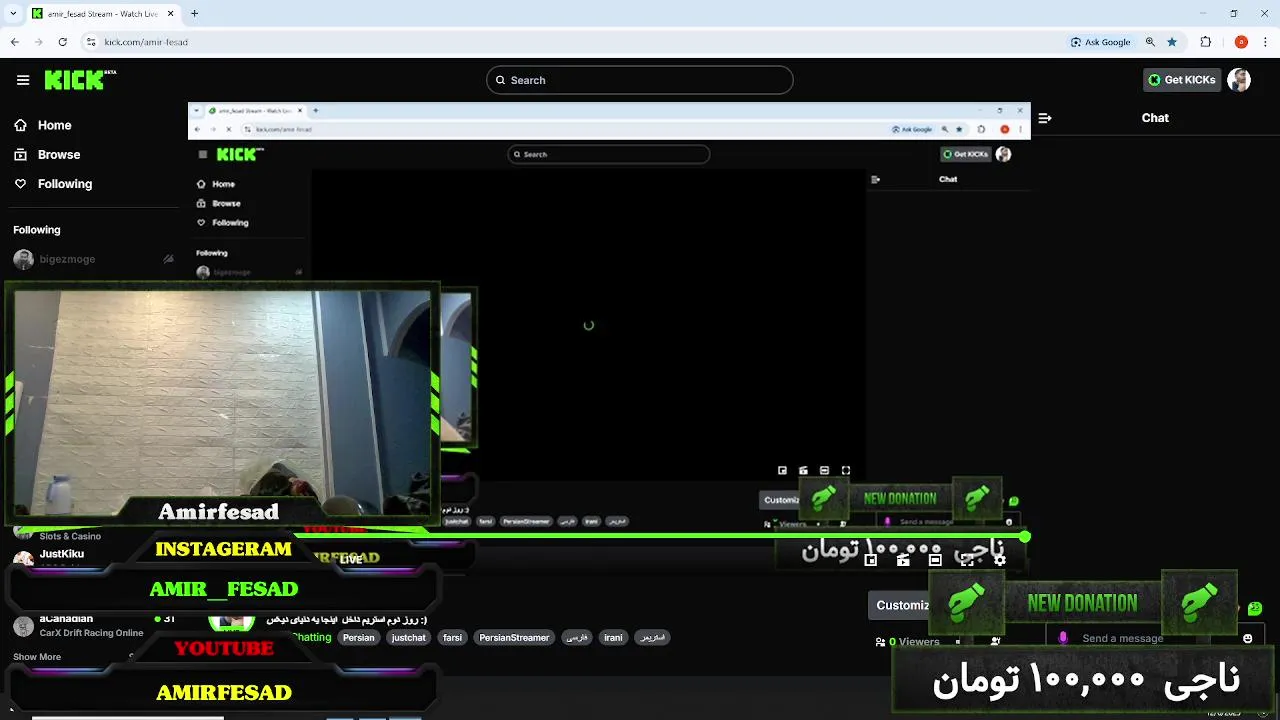The image size is (1280, 720).
Task: Open the Chrome extensions puzzle icon
Action: (x=1206, y=42)
